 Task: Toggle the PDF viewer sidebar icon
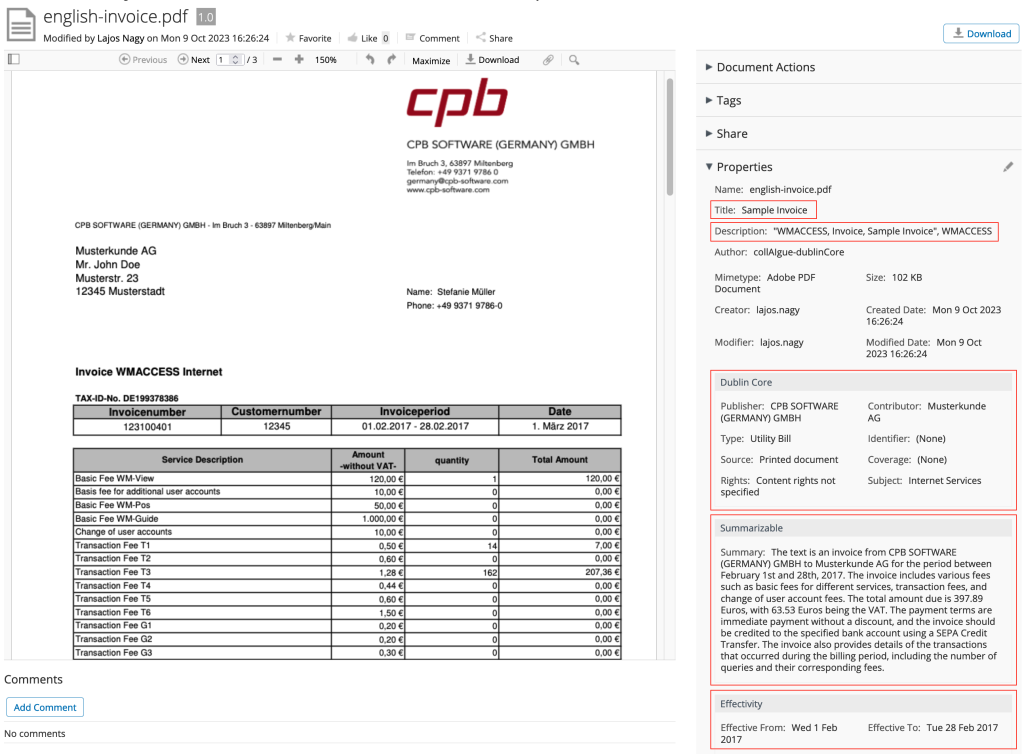pos(14,59)
